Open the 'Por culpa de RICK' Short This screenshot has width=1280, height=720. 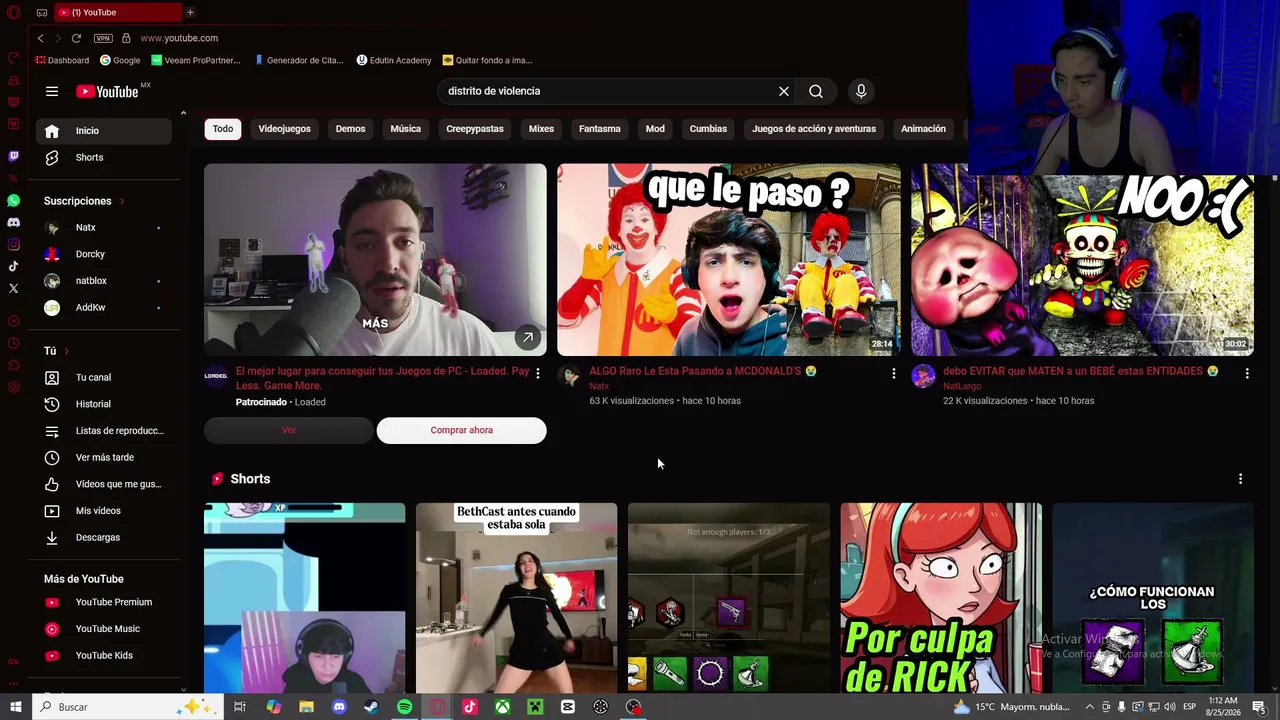[x=941, y=598]
